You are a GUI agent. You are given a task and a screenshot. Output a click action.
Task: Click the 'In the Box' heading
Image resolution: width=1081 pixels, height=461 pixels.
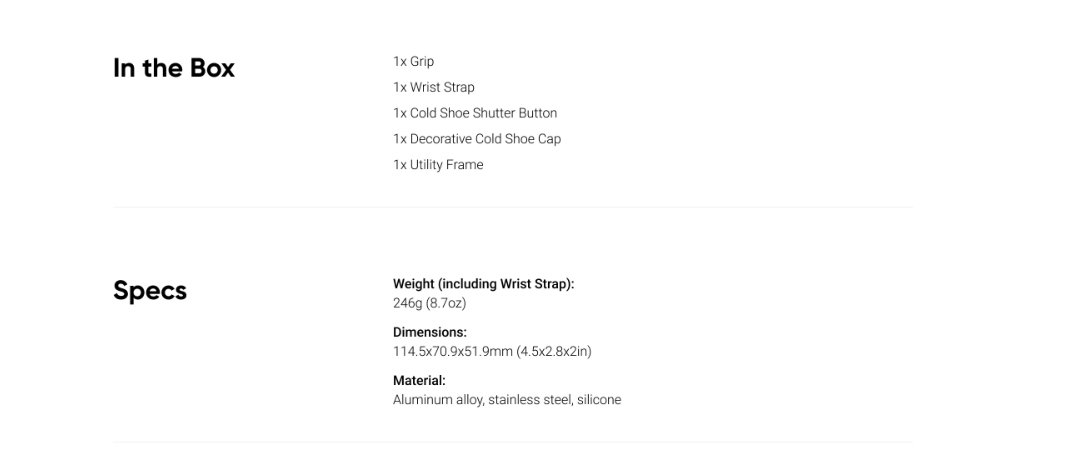pyautogui.click(x=174, y=68)
